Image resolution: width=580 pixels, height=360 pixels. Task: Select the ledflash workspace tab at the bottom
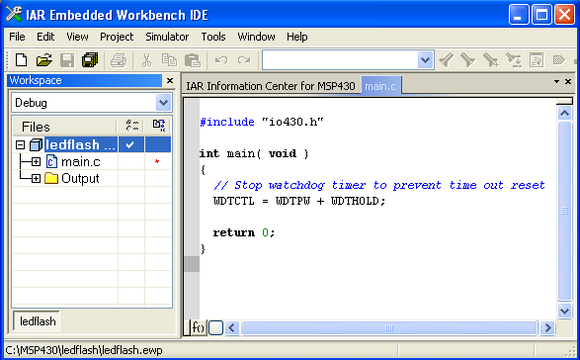(37, 321)
